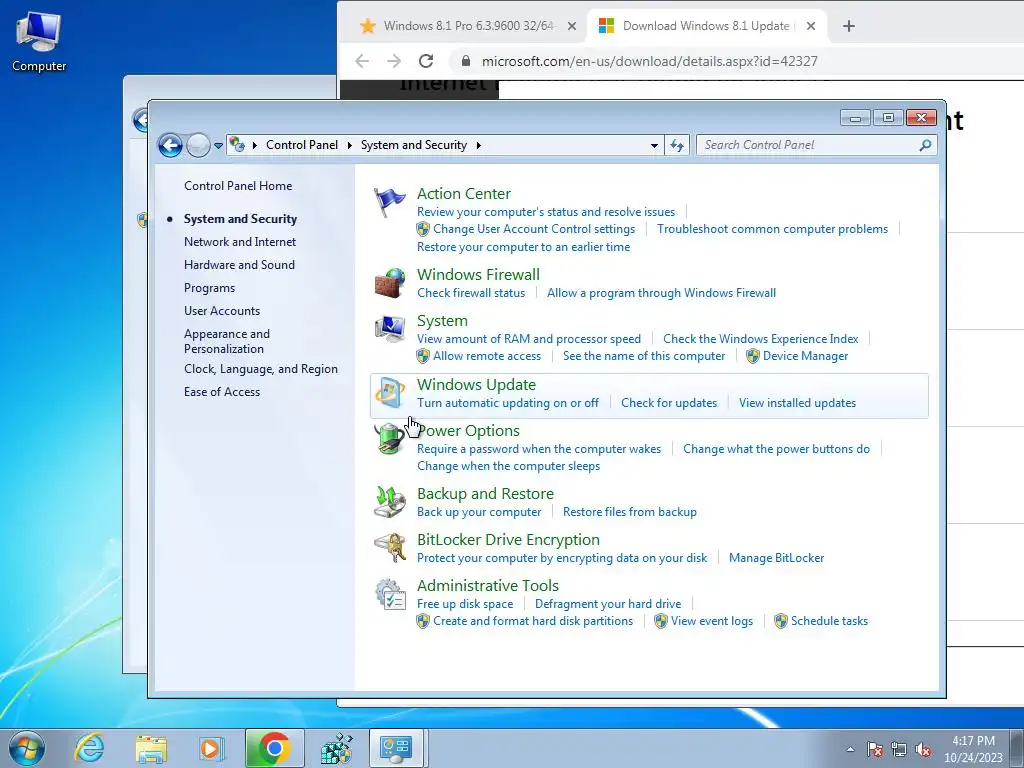The image size is (1024, 768).
Task: Click Change what the power buttons do
Action: pyautogui.click(x=776, y=449)
